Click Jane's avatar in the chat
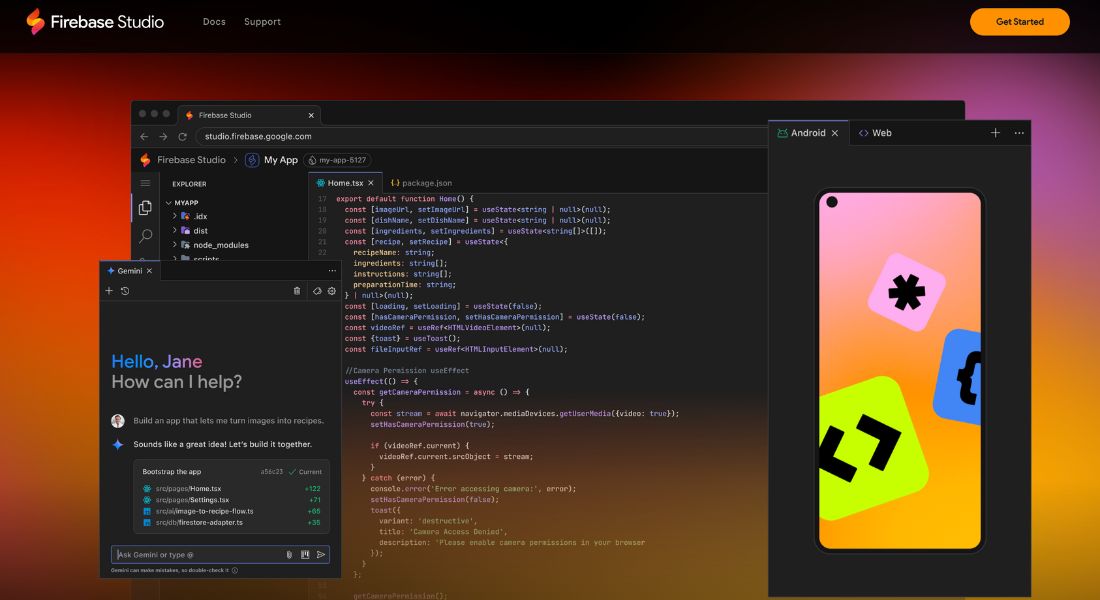1100x600 pixels. [x=118, y=421]
